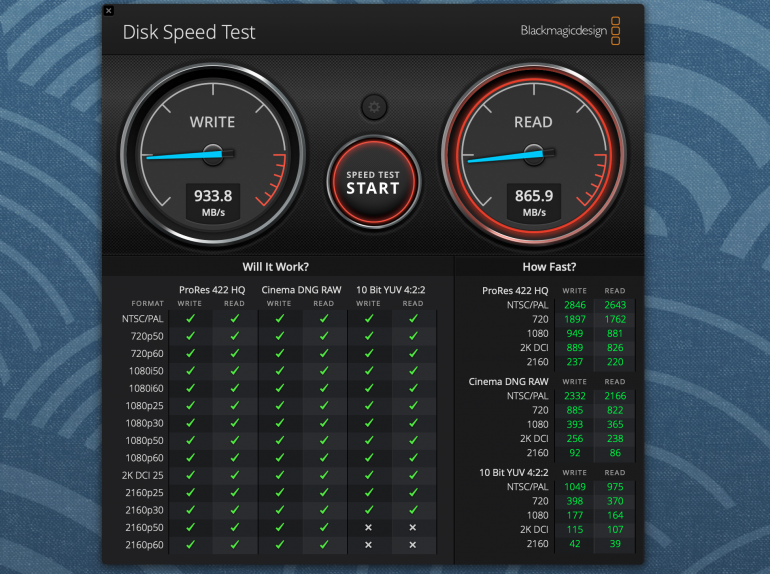
Task: Close the Disk Speed Test window
Action: [109, 11]
